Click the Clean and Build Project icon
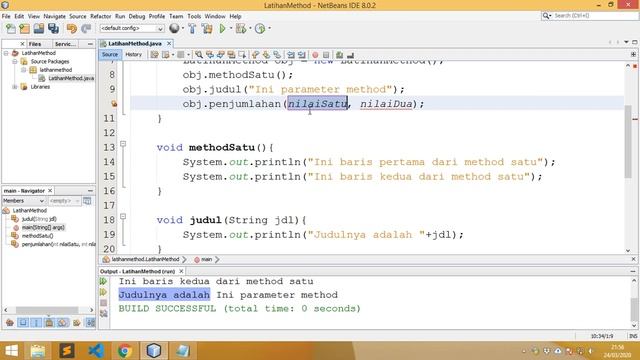This screenshot has height=360, width=640. (x=207, y=29)
